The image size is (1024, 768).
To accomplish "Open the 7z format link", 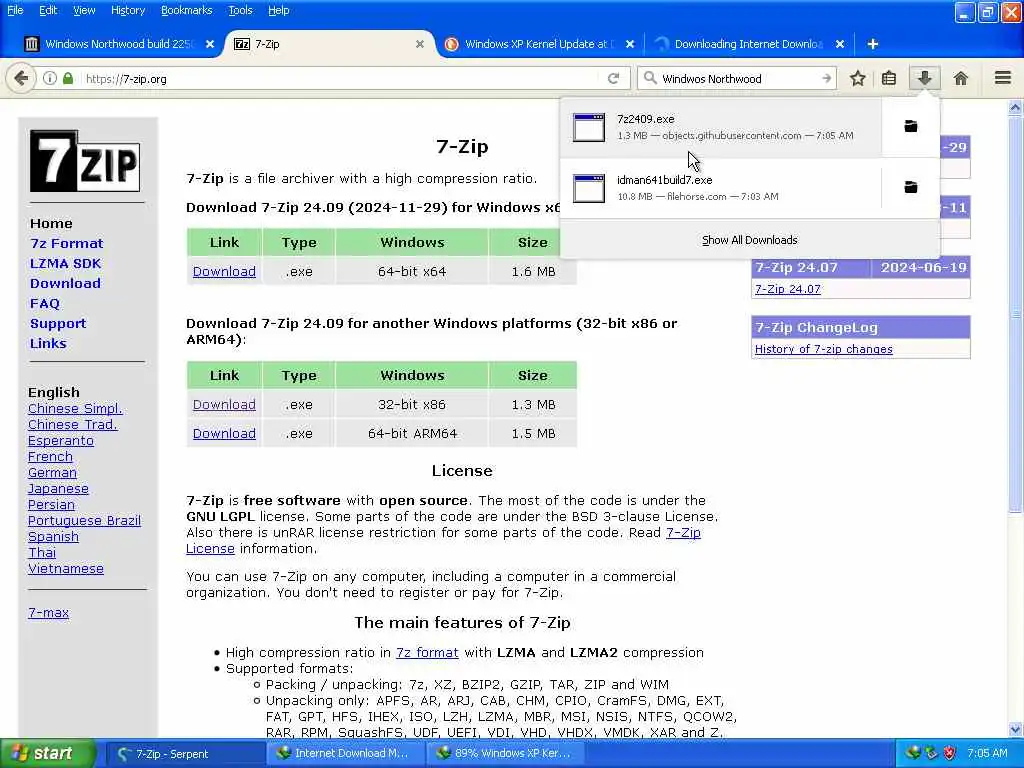I will 427,652.
